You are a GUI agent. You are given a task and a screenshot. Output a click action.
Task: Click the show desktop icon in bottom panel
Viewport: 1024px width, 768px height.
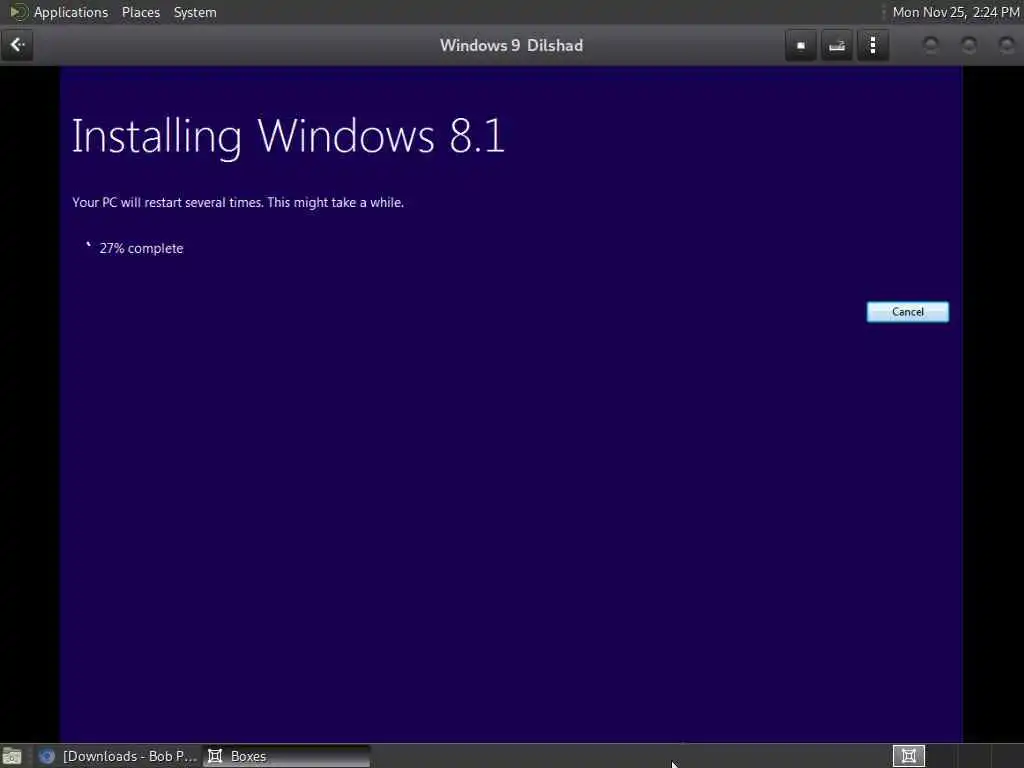pos(12,756)
